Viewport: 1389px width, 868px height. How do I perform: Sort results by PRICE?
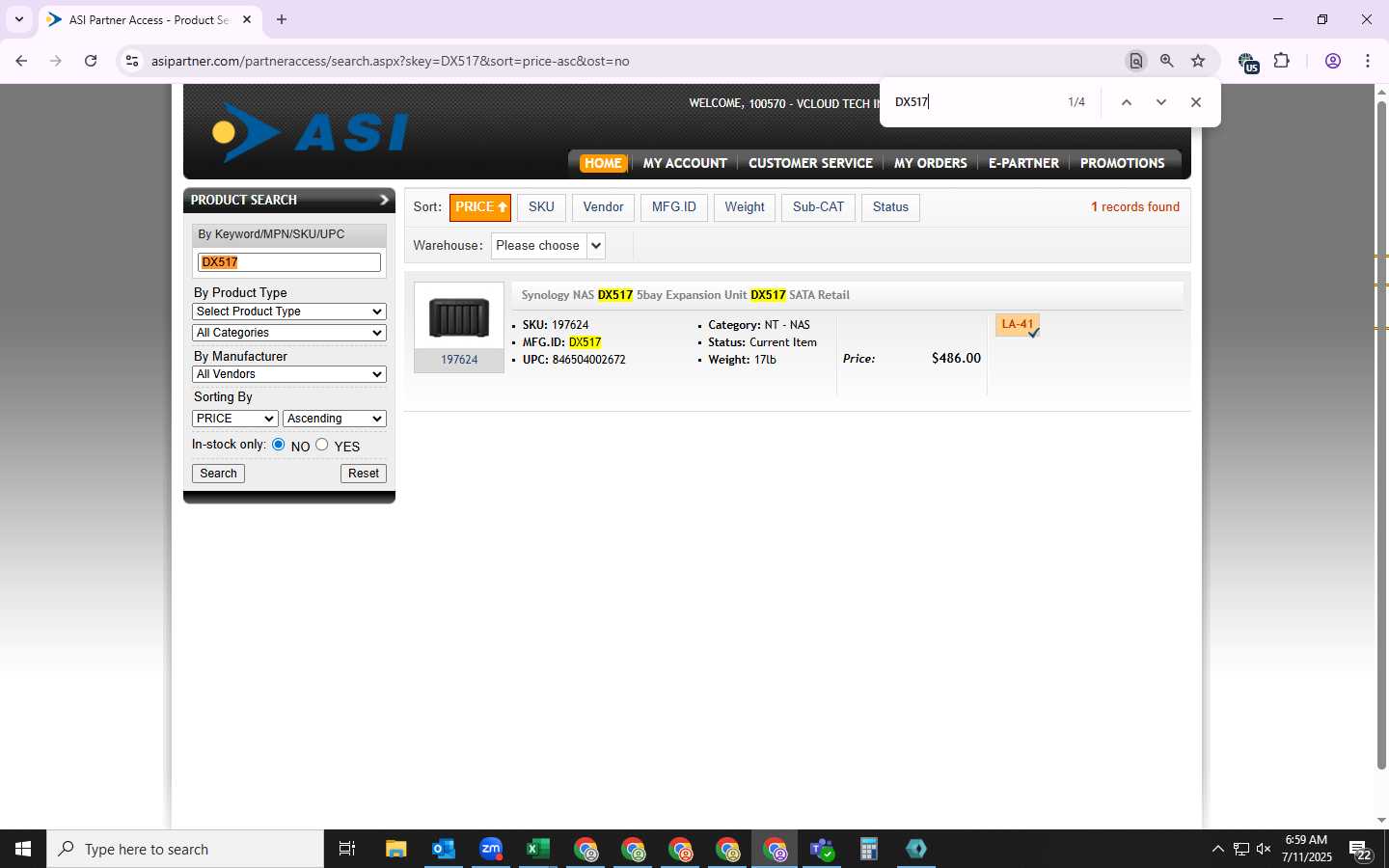(x=480, y=207)
